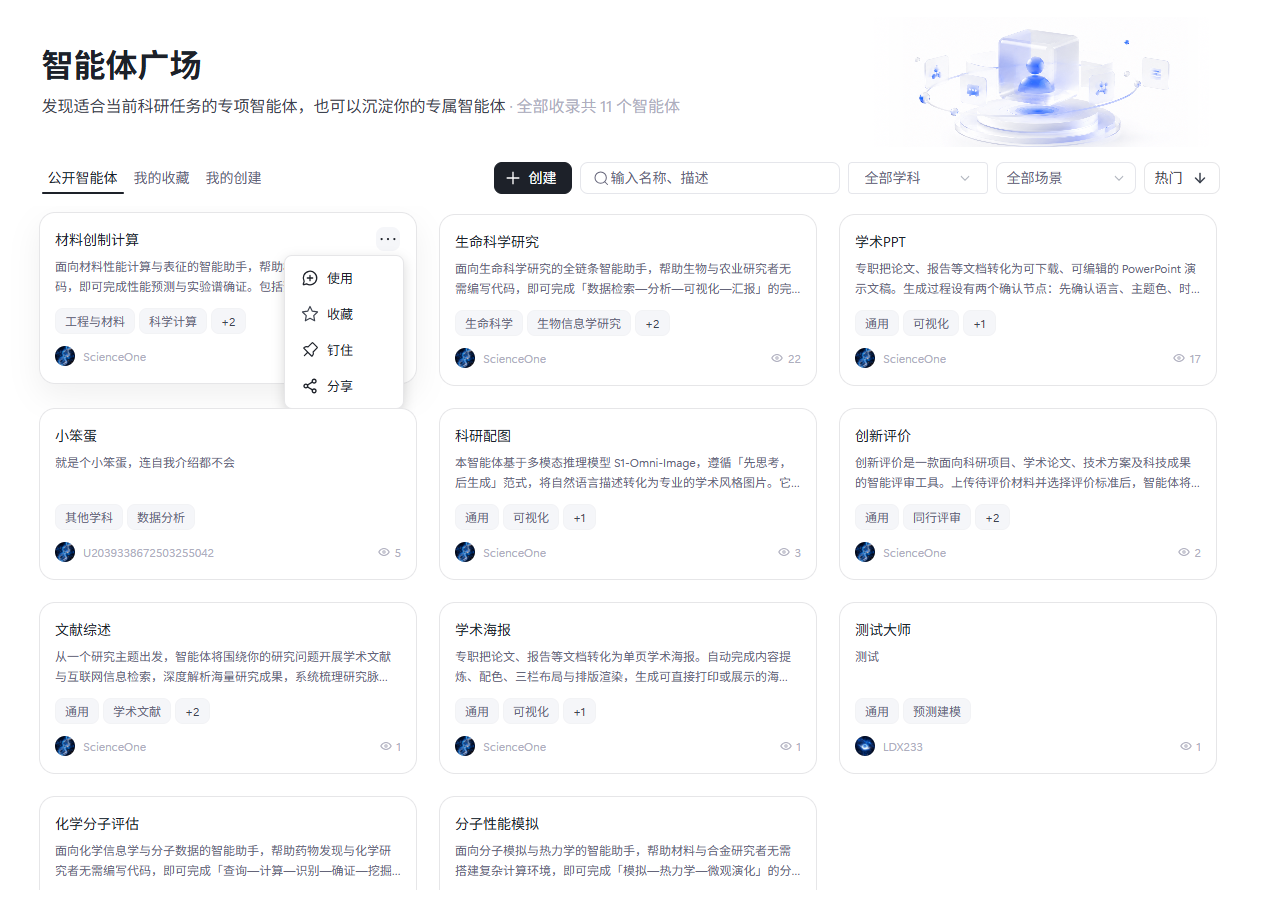Click the 学术文献 tag
1278x903 pixels.
tap(137, 711)
